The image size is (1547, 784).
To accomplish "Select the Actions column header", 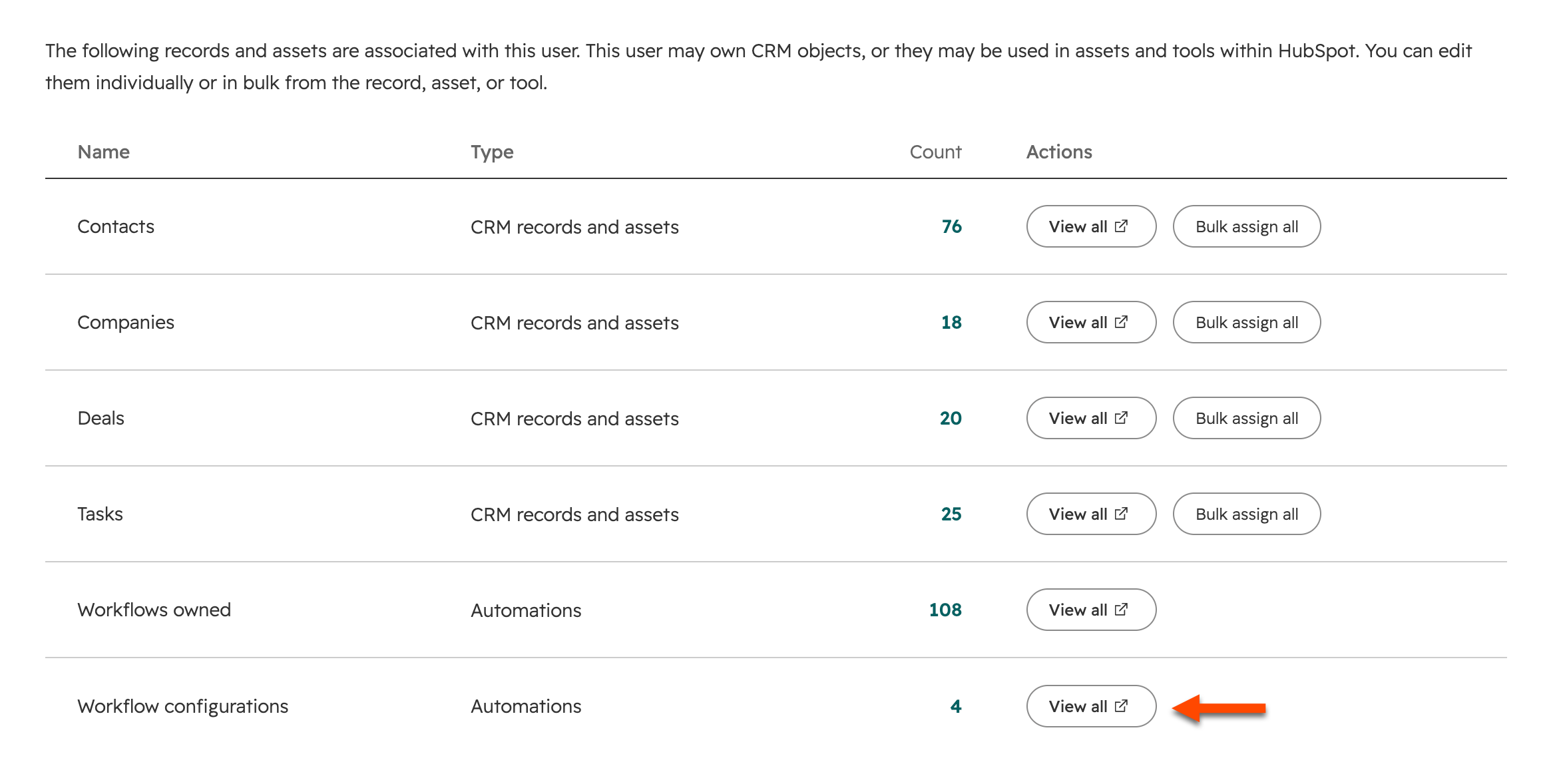I will [x=1059, y=152].
